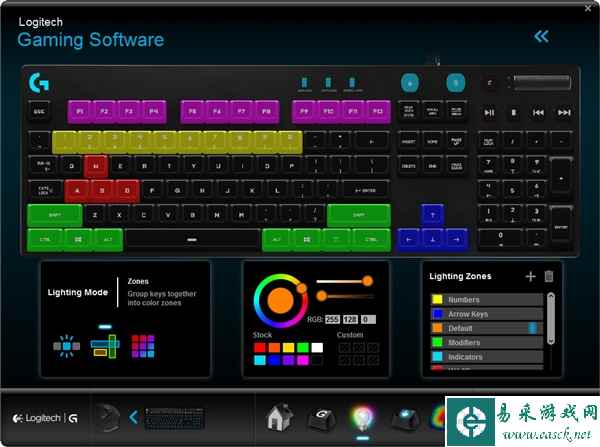The height and width of the screenshot is (447, 600).
Task: Click the left device arrow in bottom bar
Action: 133,417
